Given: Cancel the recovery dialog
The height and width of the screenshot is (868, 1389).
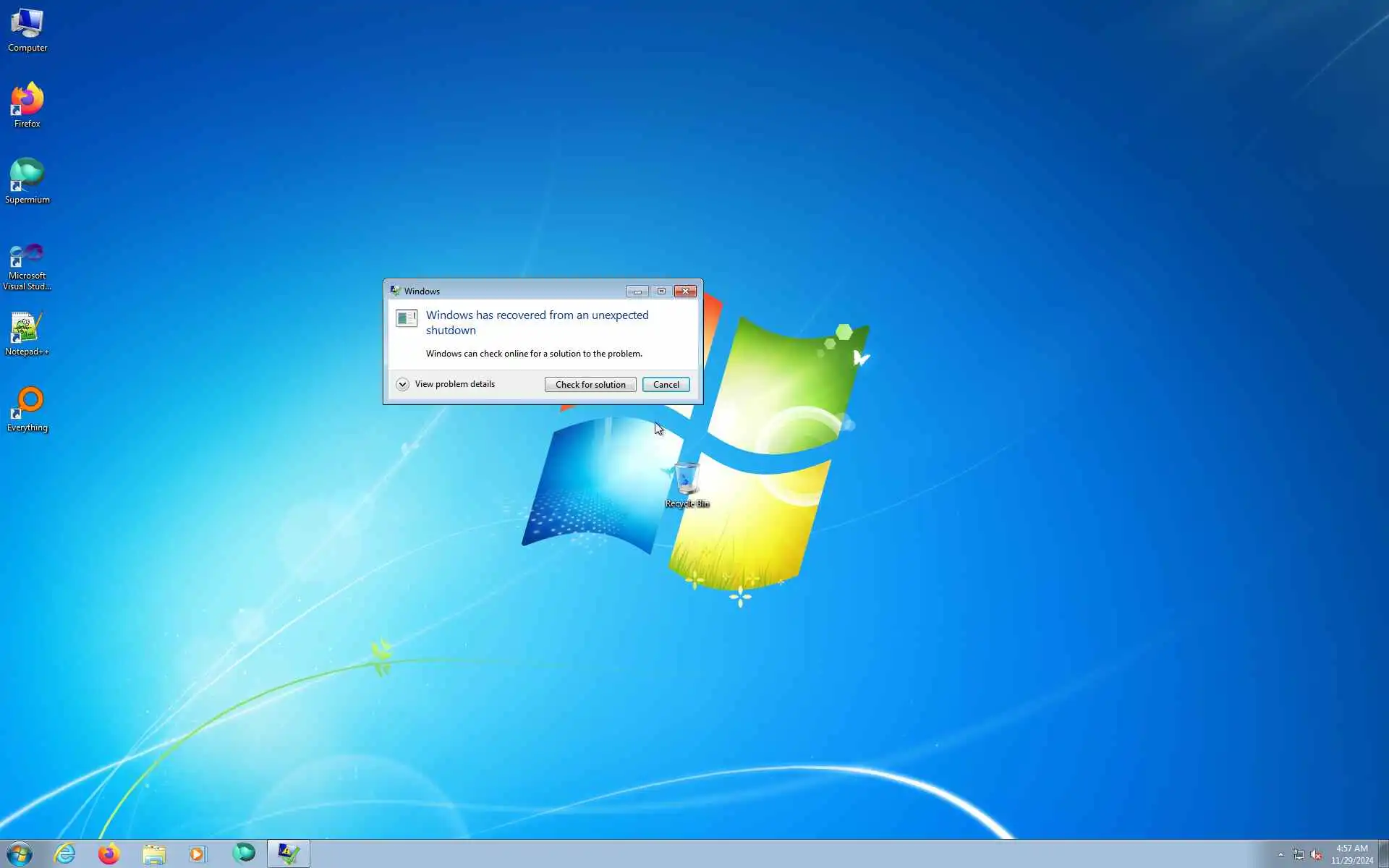Looking at the screenshot, I should point(666,384).
